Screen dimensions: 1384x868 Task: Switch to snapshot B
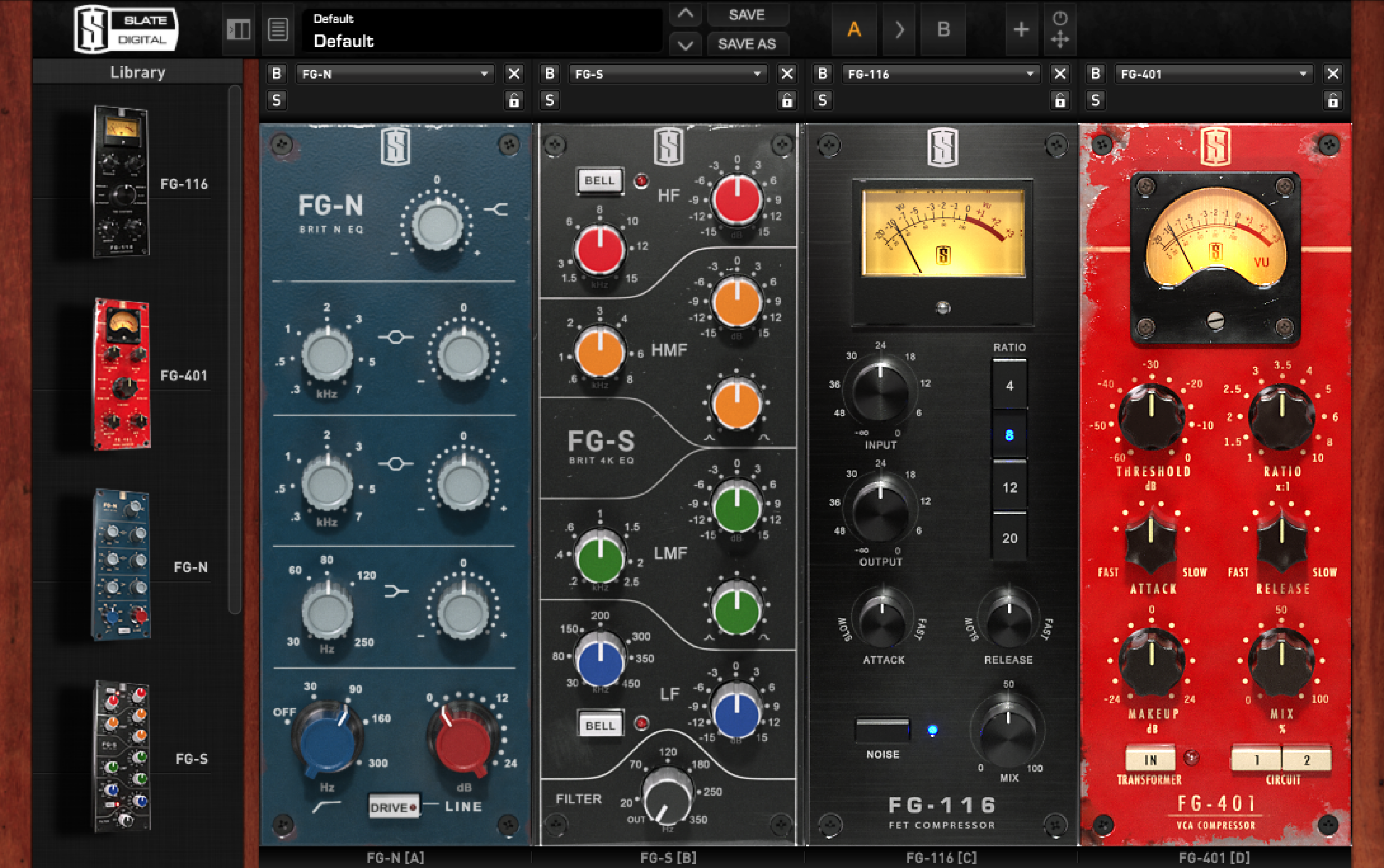pyautogui.click(x=943, y=29)
